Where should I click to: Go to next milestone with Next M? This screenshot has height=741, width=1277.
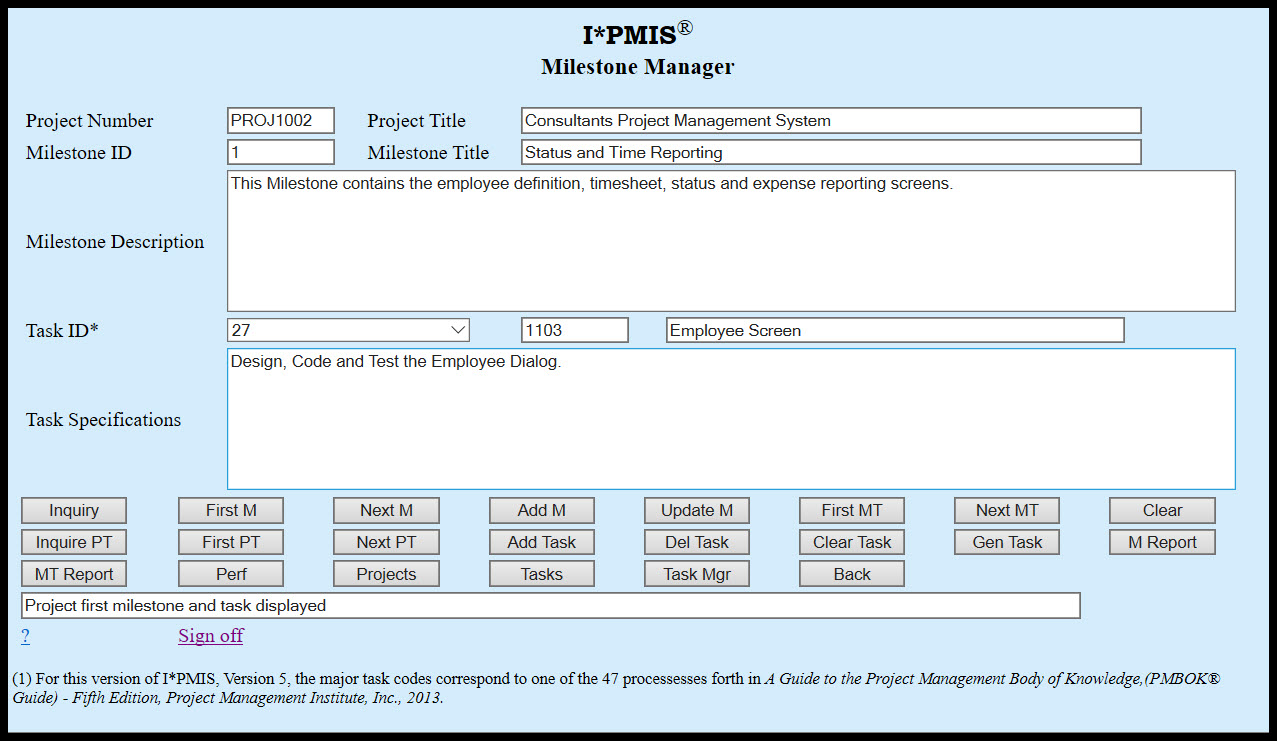pos(386,510)
